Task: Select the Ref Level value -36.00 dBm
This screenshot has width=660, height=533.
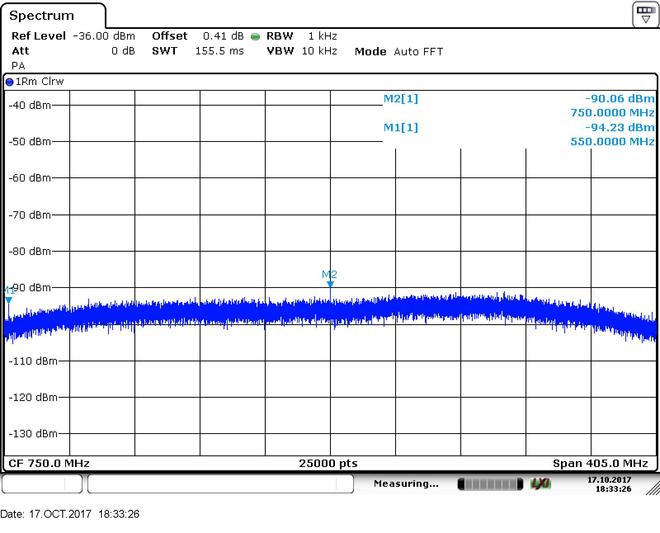Action: point(104,36)
